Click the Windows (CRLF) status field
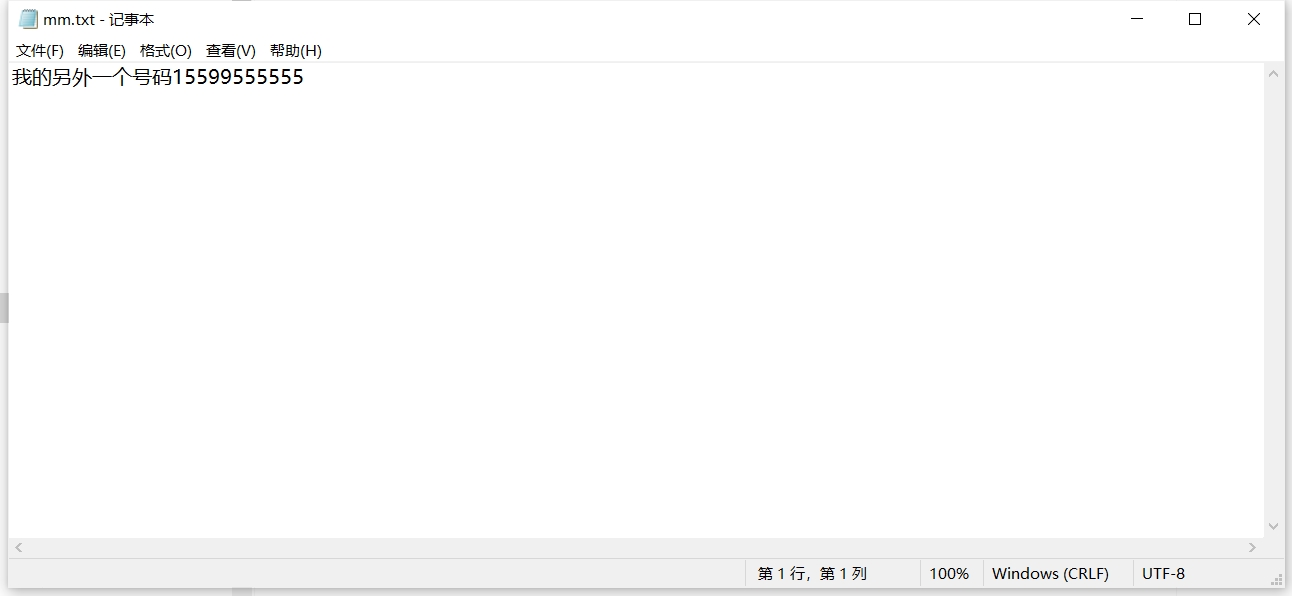Image resolution: width=1292 pixels, height=596 pixels. [1050, 574]
